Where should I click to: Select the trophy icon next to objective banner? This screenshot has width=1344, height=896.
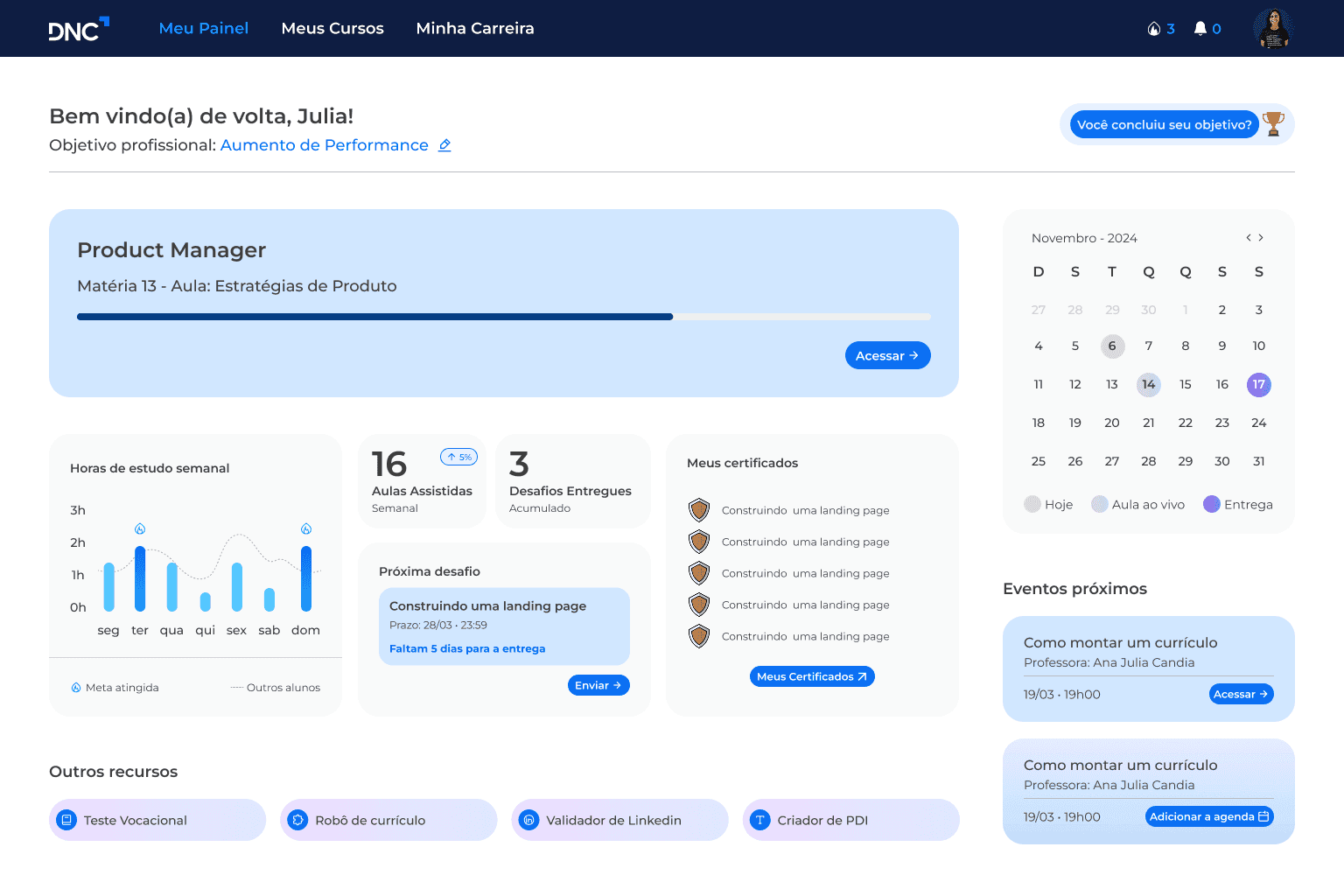[1273, 123]
